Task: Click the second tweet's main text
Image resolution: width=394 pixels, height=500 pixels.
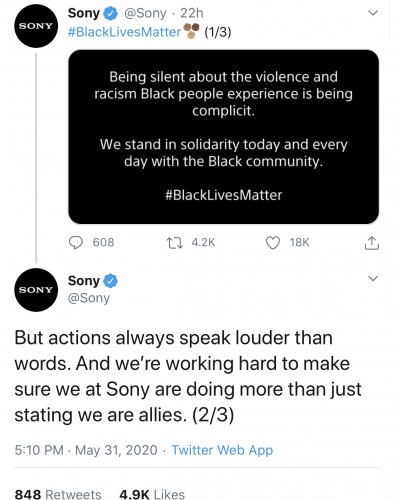Action: (188, 377)
